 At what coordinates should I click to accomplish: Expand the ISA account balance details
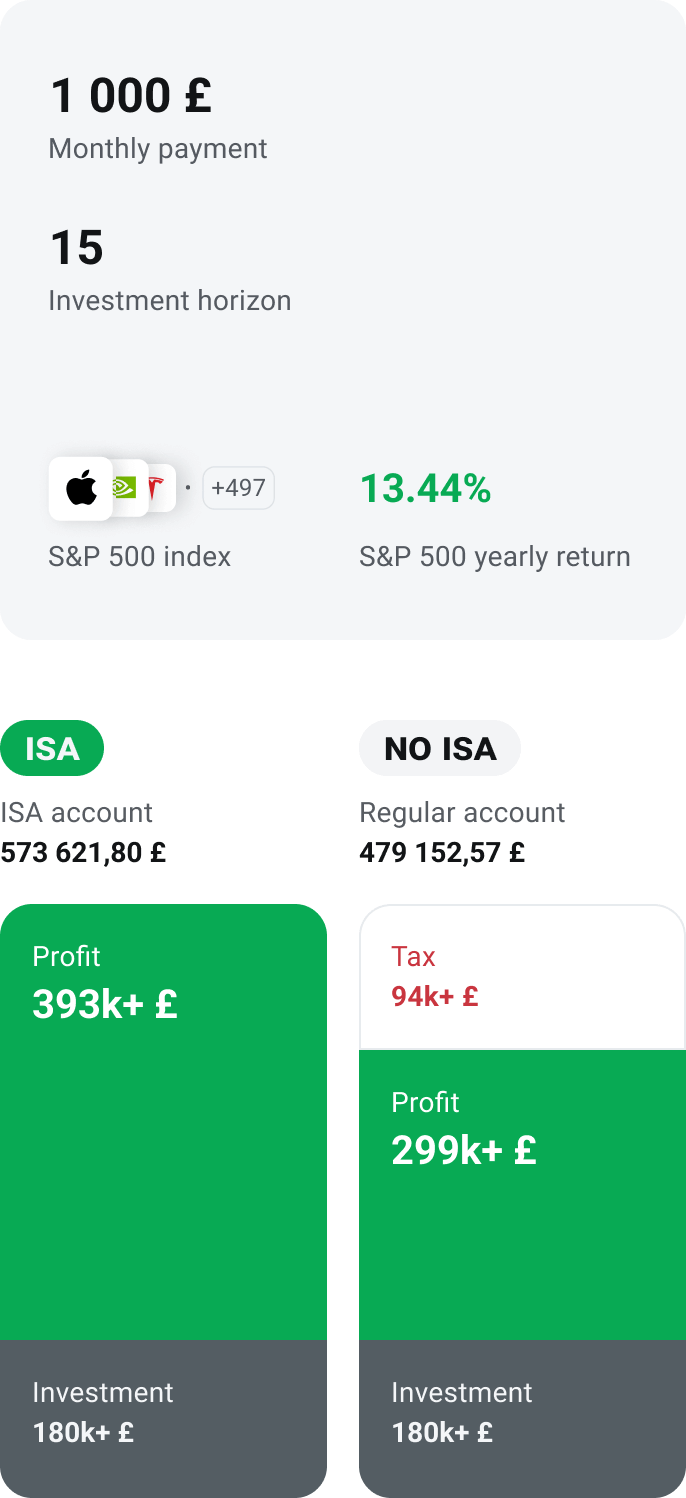[84, 852]
